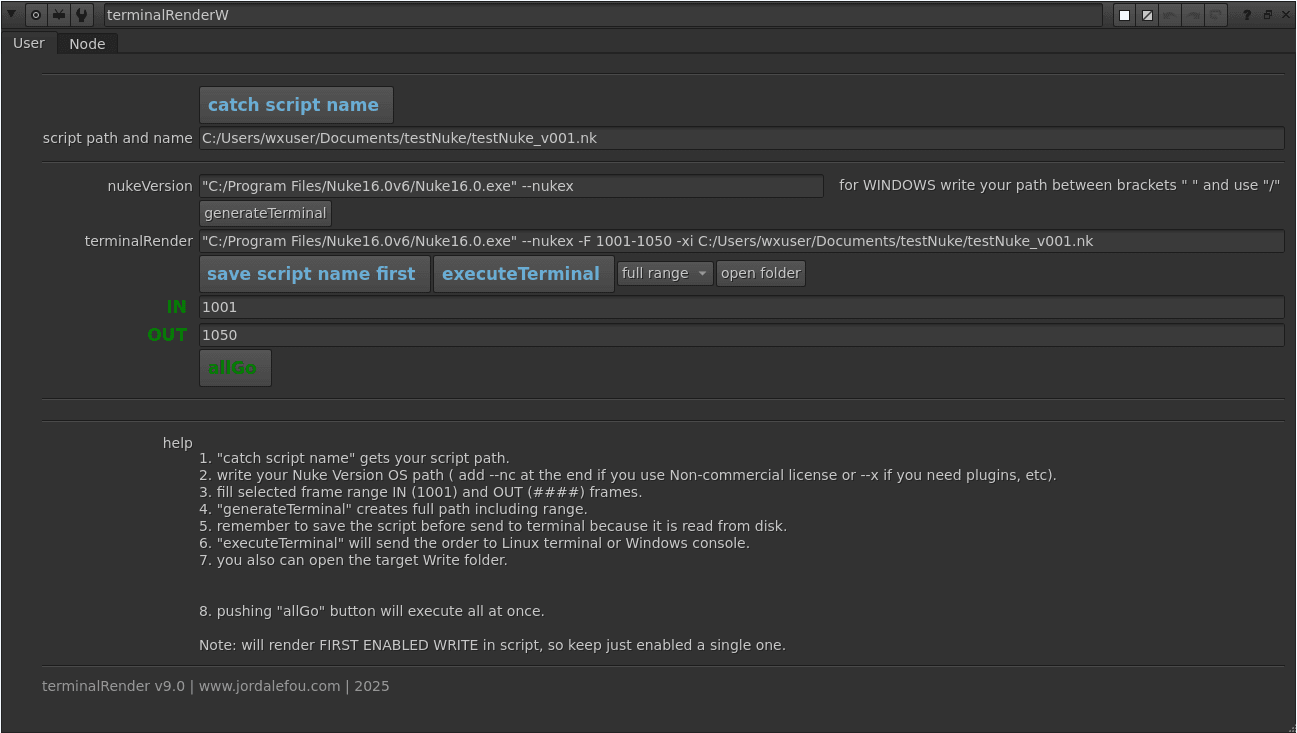
Task: Click the center node in graph icon
Action: coord(36,15)
